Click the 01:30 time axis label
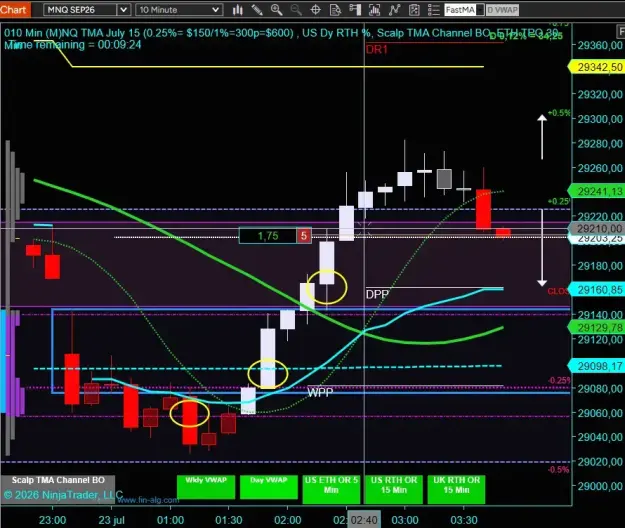 [x=228, y=520]
